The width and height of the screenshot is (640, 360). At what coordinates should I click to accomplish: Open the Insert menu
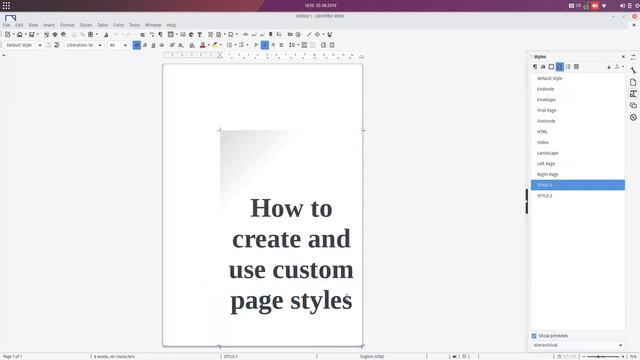pos(49,25)
